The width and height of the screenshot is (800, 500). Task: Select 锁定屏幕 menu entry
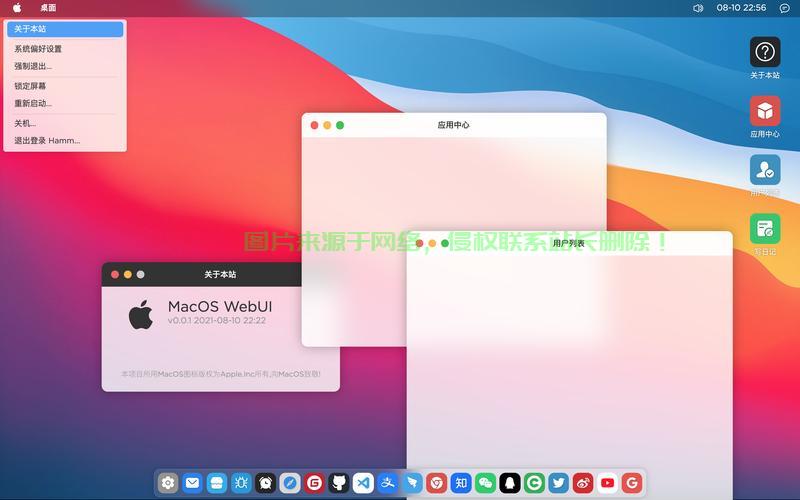30,86
